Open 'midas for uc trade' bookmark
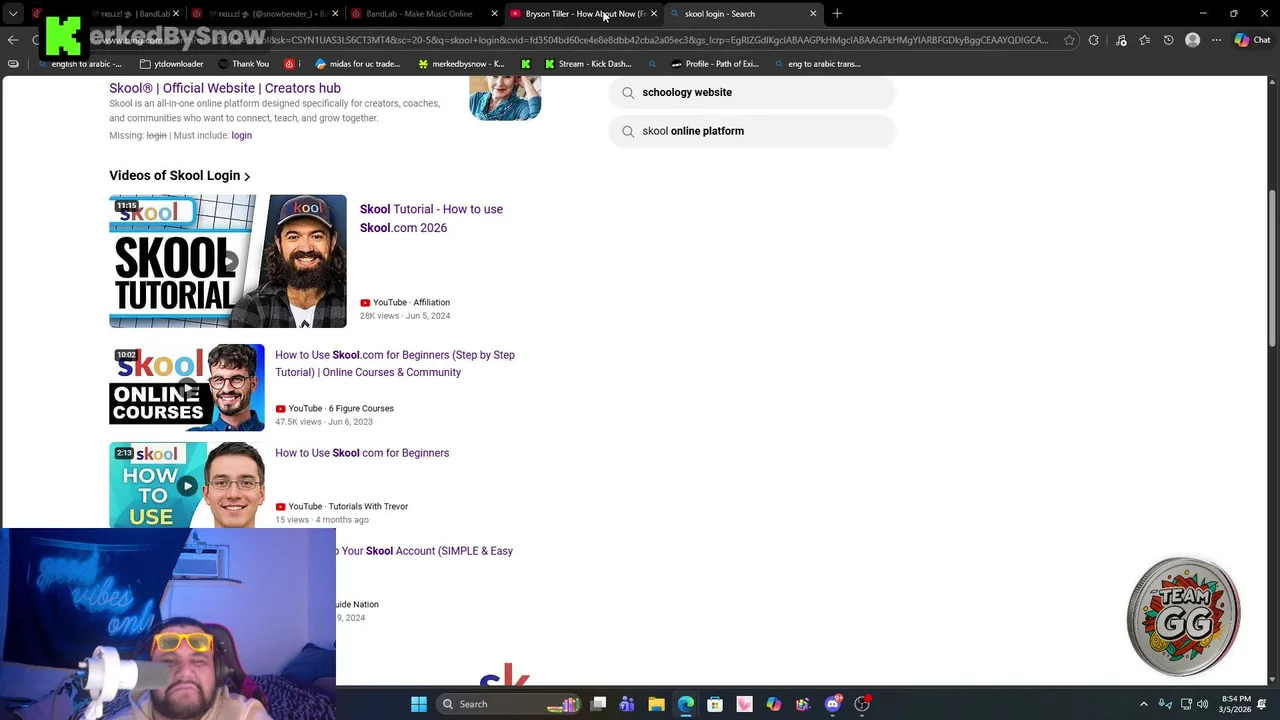Viewport: 1280px width, 720px height. tap(357, 64)
